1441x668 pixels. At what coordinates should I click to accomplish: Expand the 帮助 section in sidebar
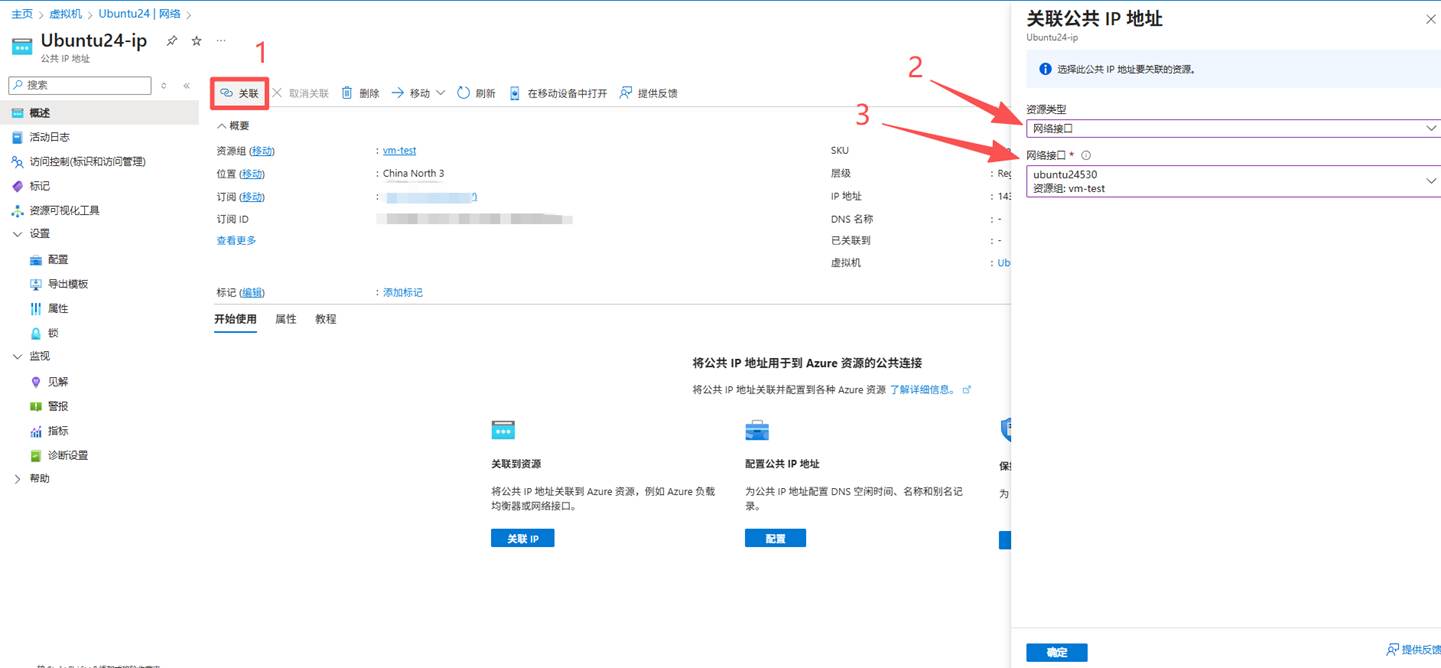17,479
